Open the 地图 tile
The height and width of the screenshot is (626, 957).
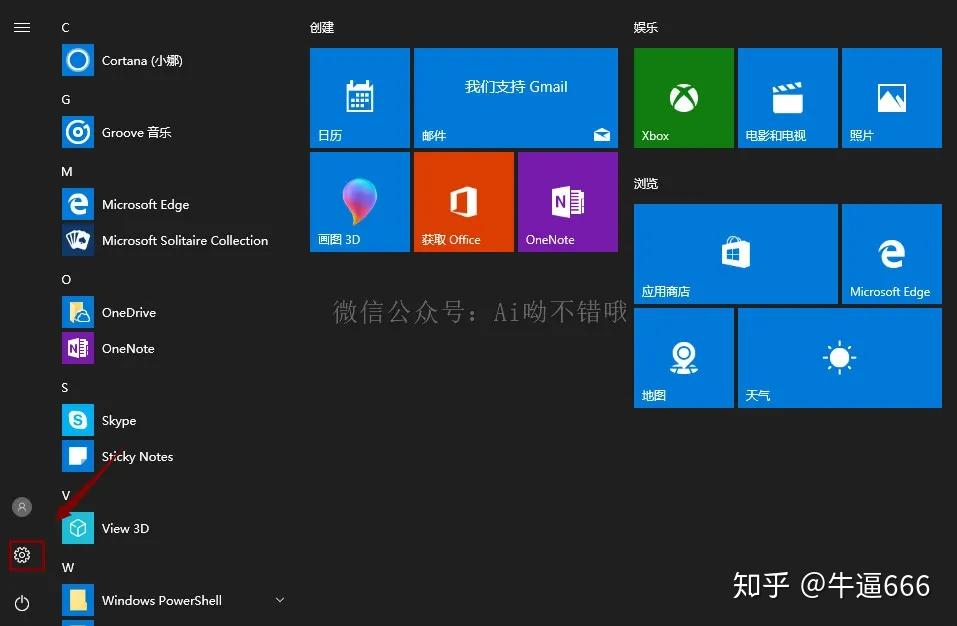coord(683,357)
